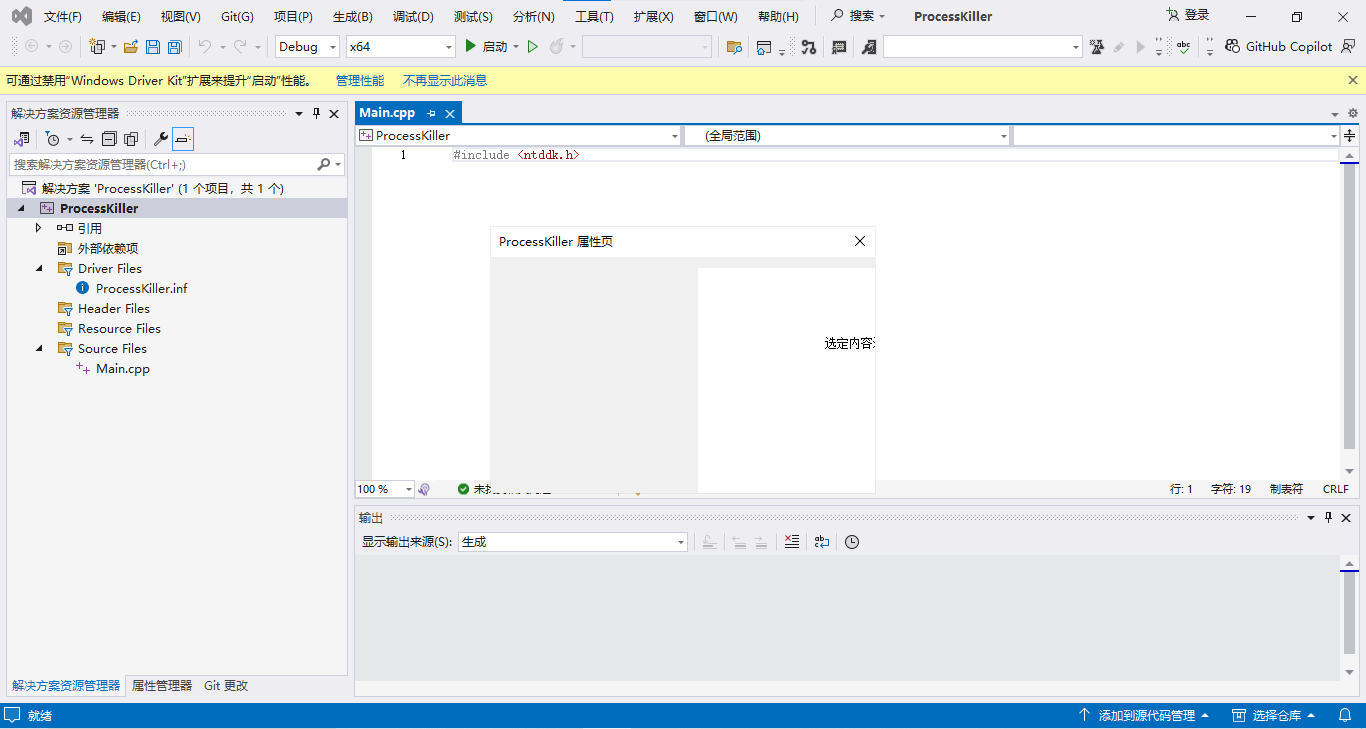Open the (全局范围) scope dropdown
Screen dimensions: 1366x729
847,135
